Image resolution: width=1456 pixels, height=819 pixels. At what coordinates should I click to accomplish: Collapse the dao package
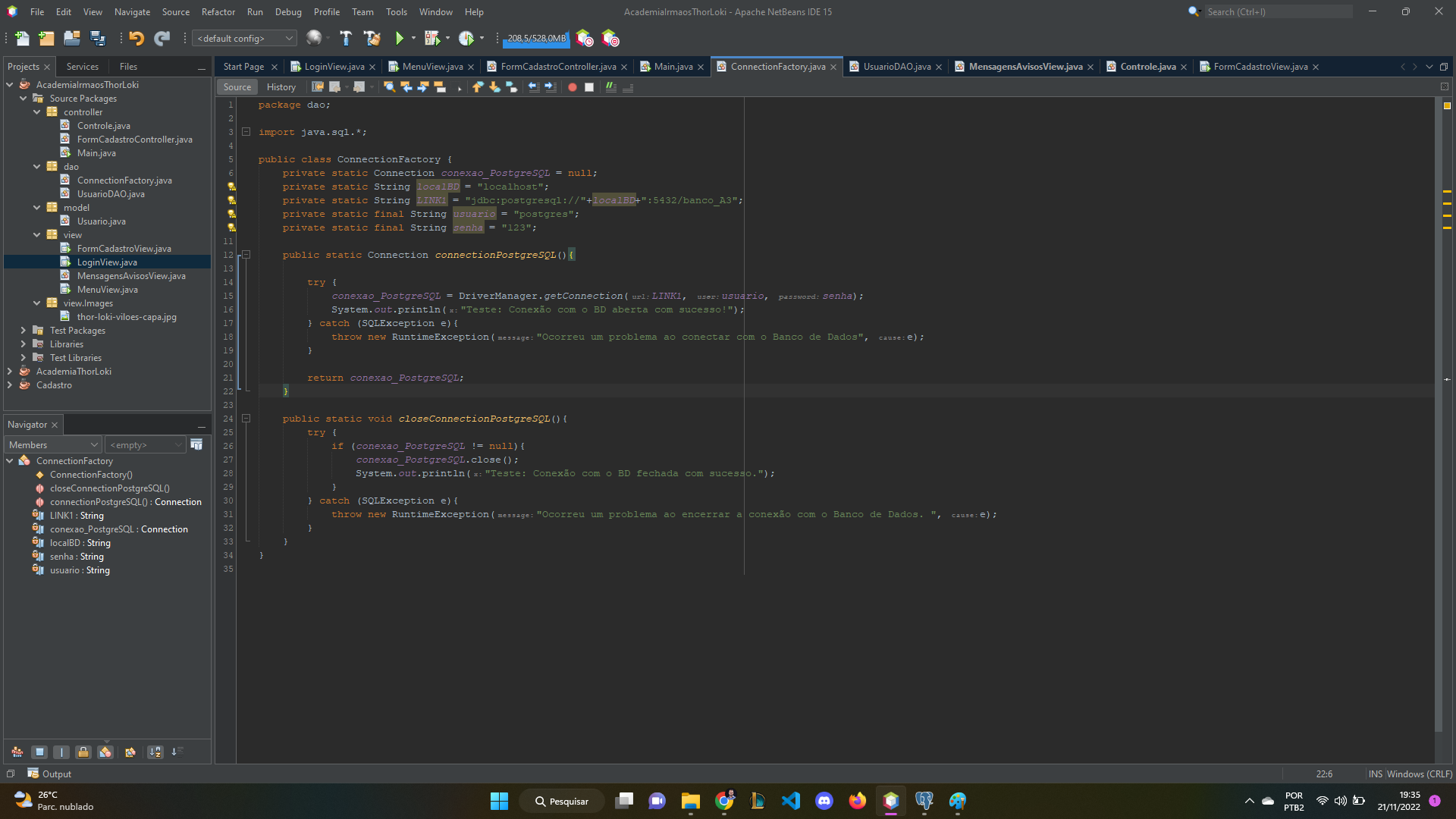36,166
